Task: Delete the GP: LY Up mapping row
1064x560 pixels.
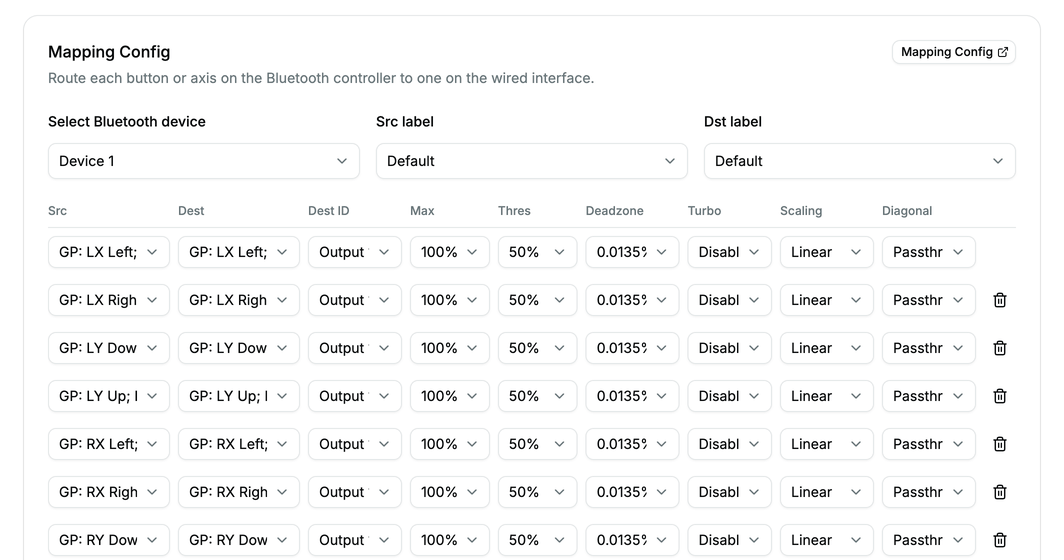Action: click(1000, 396)
